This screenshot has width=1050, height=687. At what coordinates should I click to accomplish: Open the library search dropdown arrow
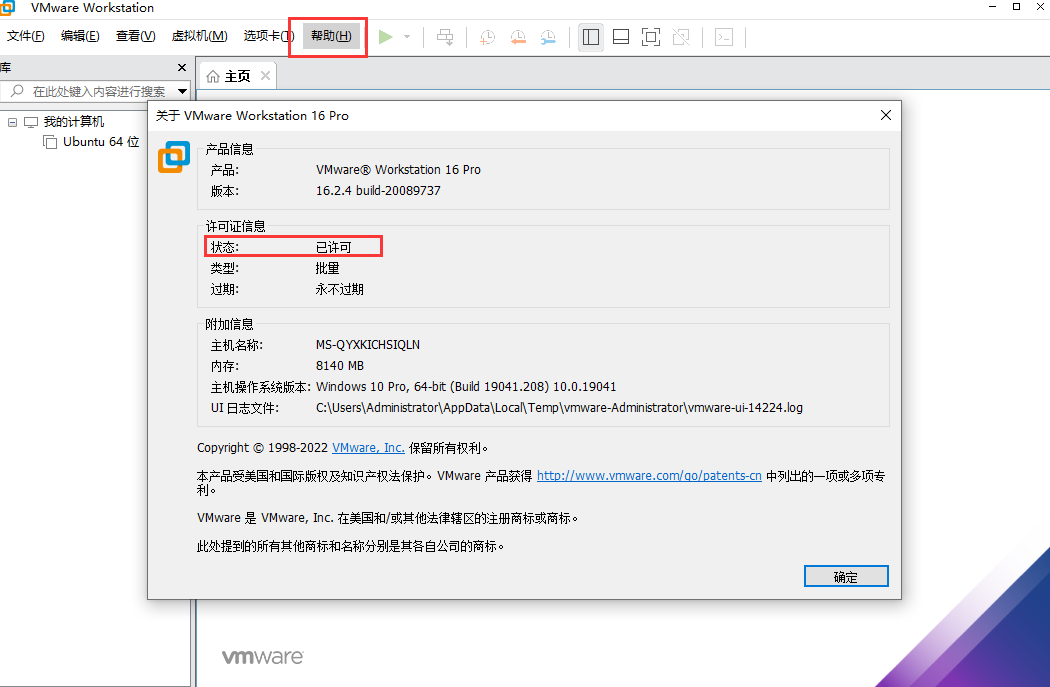tap(182, 90)
